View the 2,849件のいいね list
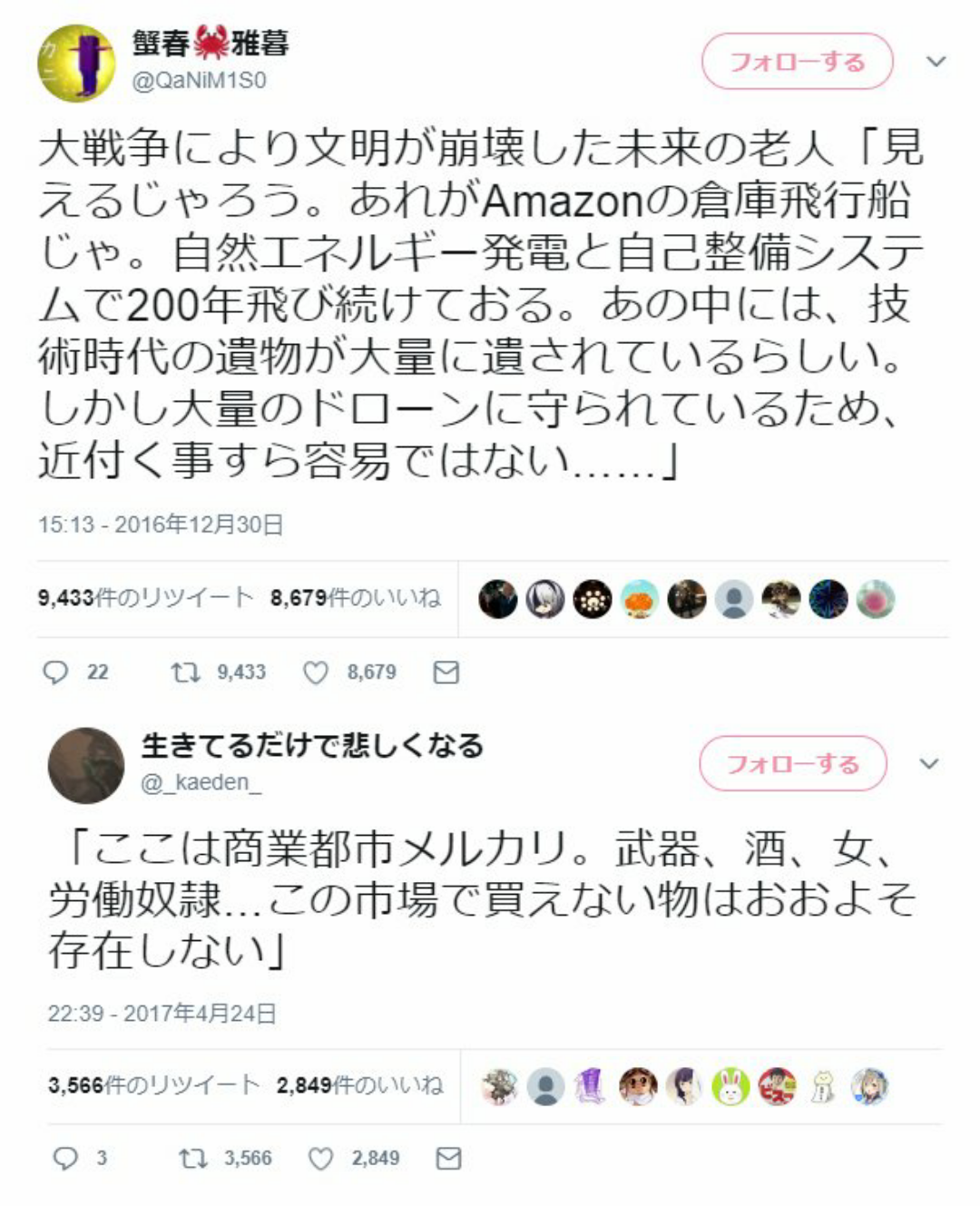The image size is (980, 1206). click(x=359, y=1084)
